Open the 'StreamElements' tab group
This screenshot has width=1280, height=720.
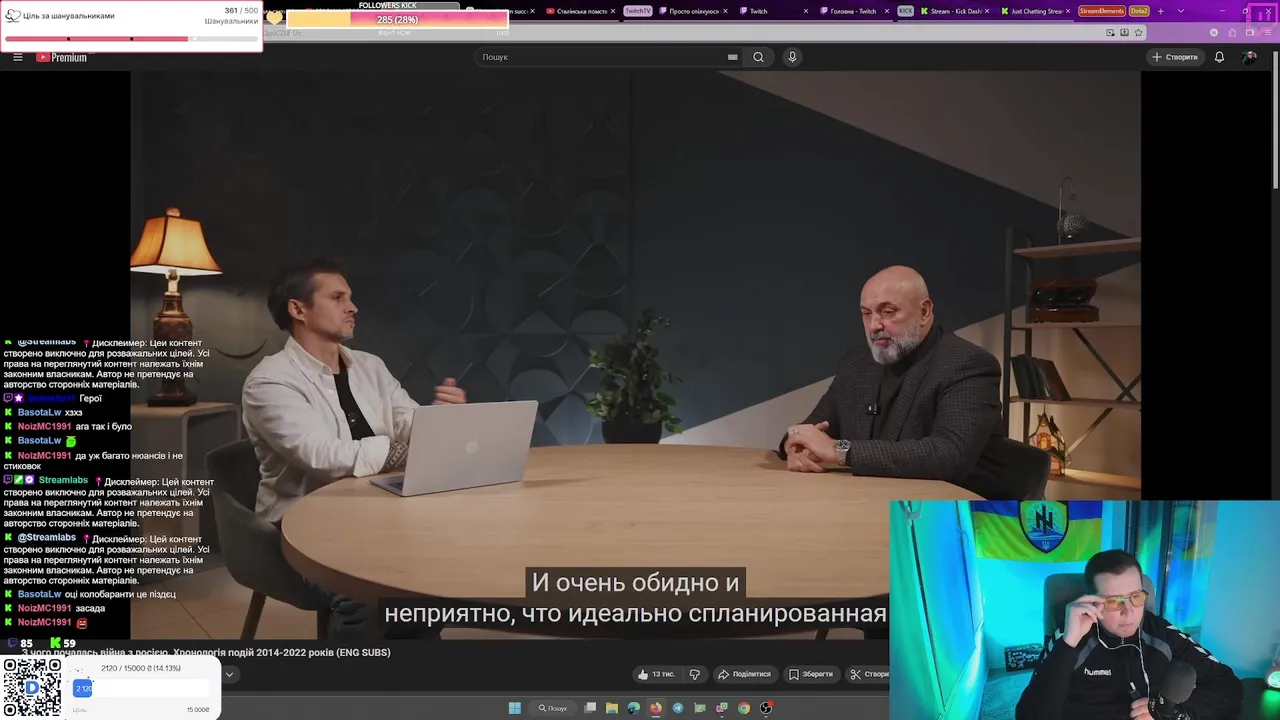pos(1101,11)
